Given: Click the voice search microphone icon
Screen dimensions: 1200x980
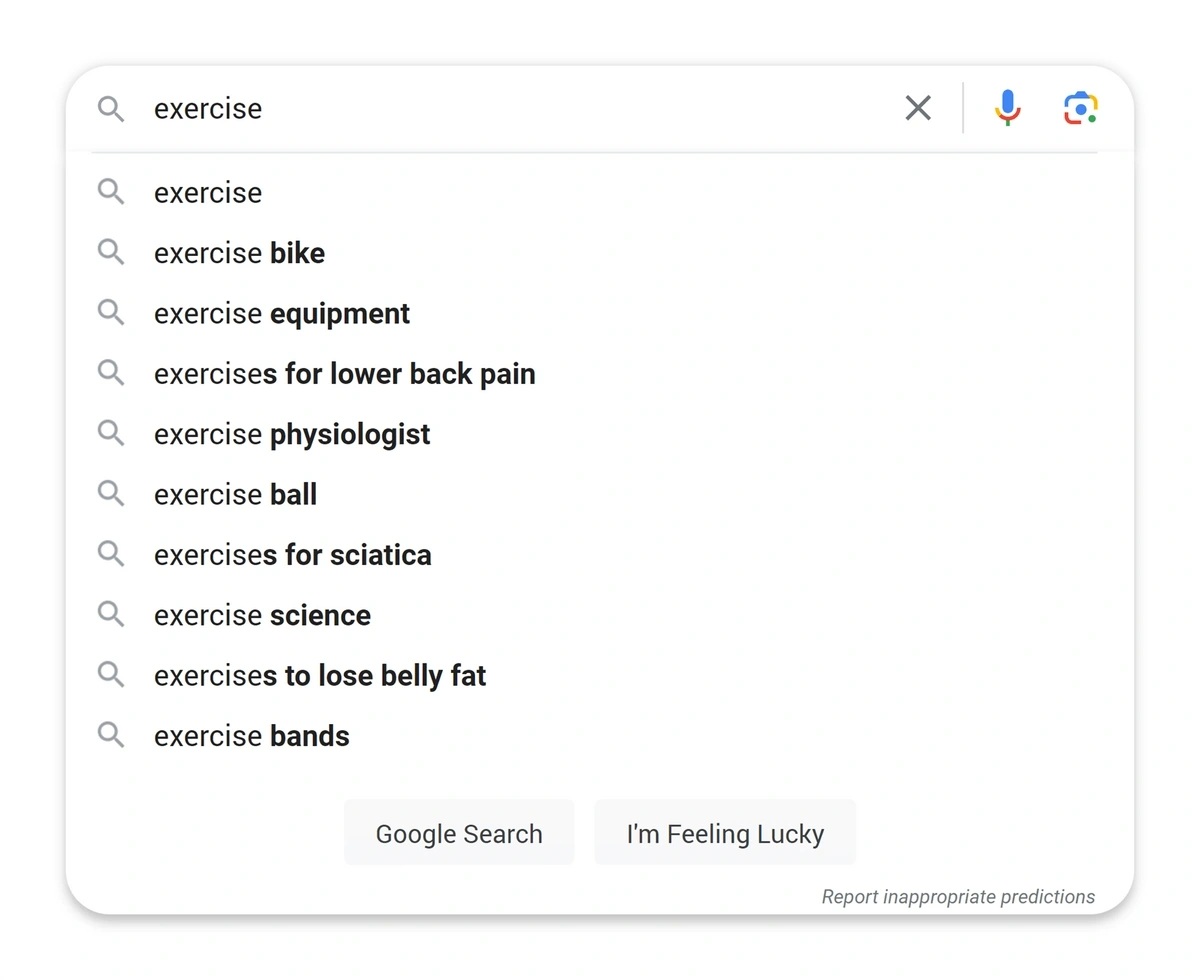Looking at the screenshot, I should click(x=1007, y=108).
